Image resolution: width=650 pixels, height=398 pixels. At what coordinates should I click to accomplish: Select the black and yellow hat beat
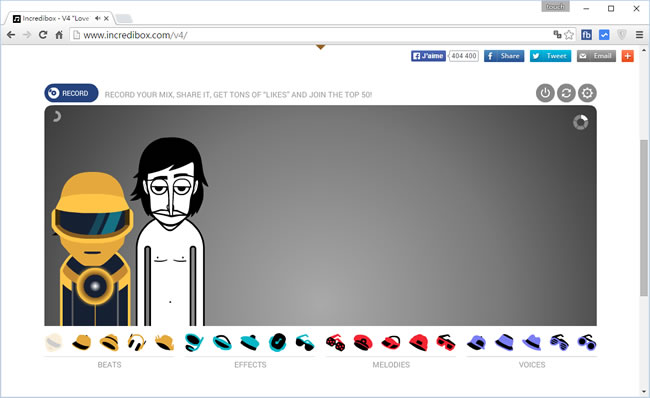pyautogui.click(x=82, y=342)
